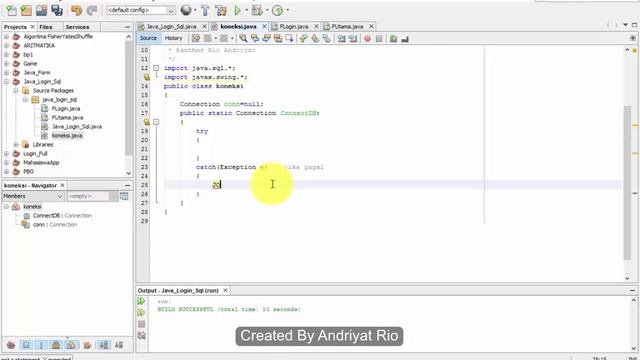The image size is (640, 360).
Task: Expand Login_Full project node
Action: [6, 153]
